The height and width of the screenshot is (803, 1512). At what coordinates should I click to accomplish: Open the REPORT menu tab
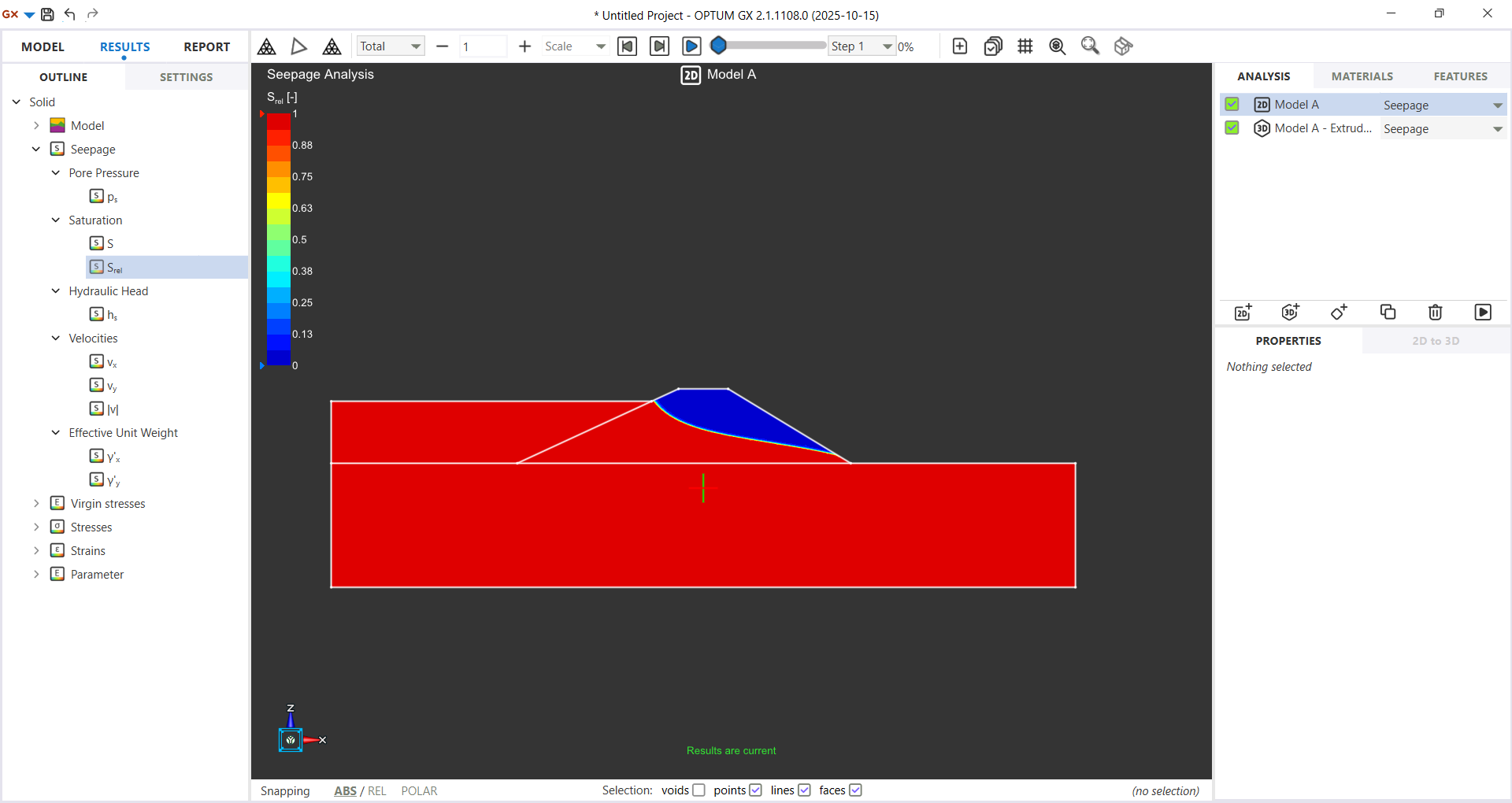(x=206, y=46)
